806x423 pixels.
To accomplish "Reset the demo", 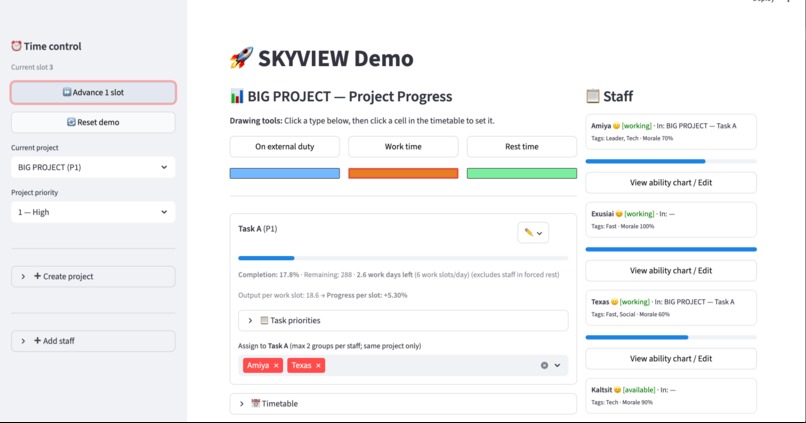I will 93,122.
